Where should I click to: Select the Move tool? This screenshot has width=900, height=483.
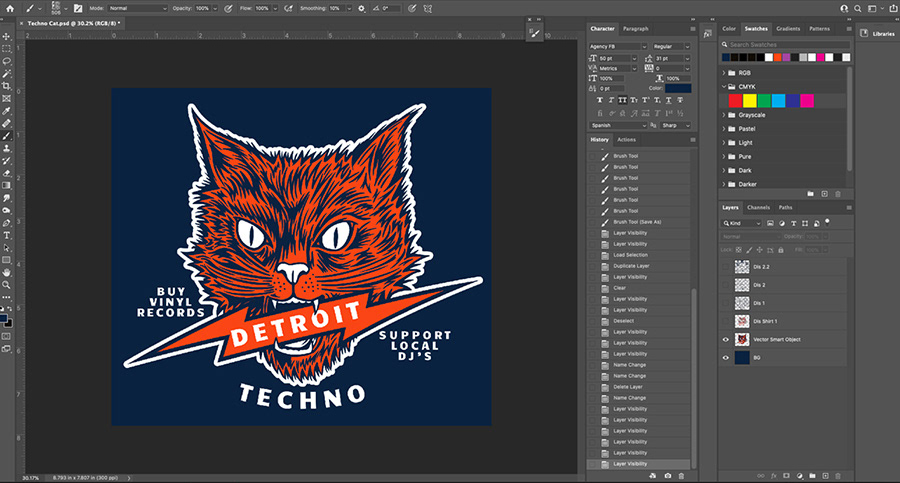pos(6,36)
